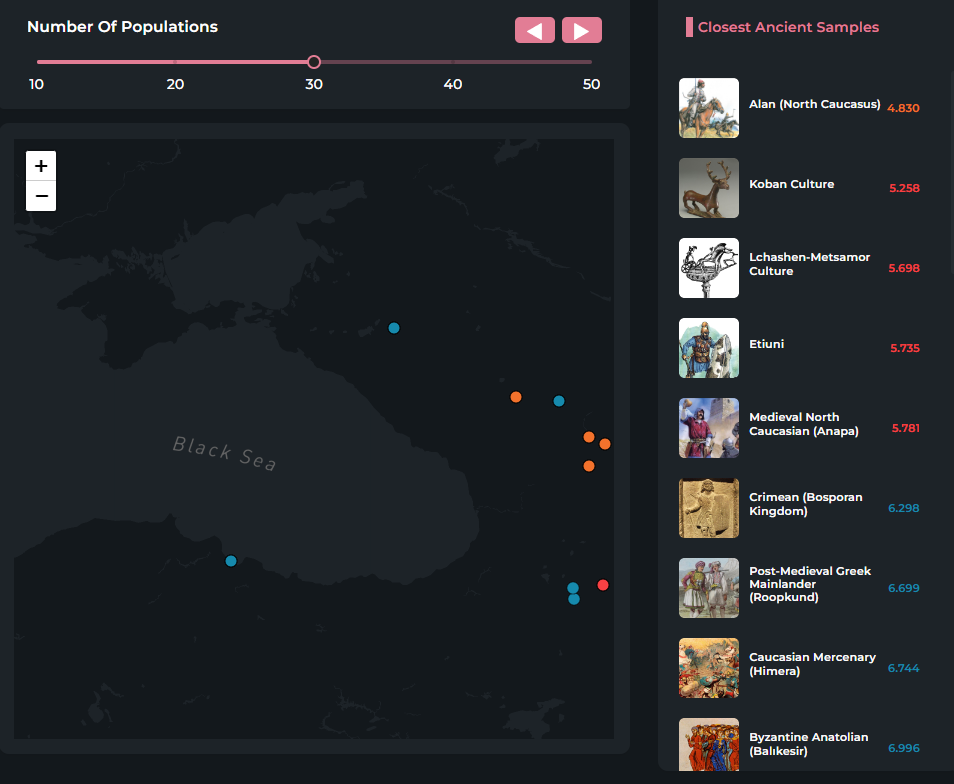Click the Closest Ancient Samples heading
Screen dimensions: 954x784
click(788, 27)
